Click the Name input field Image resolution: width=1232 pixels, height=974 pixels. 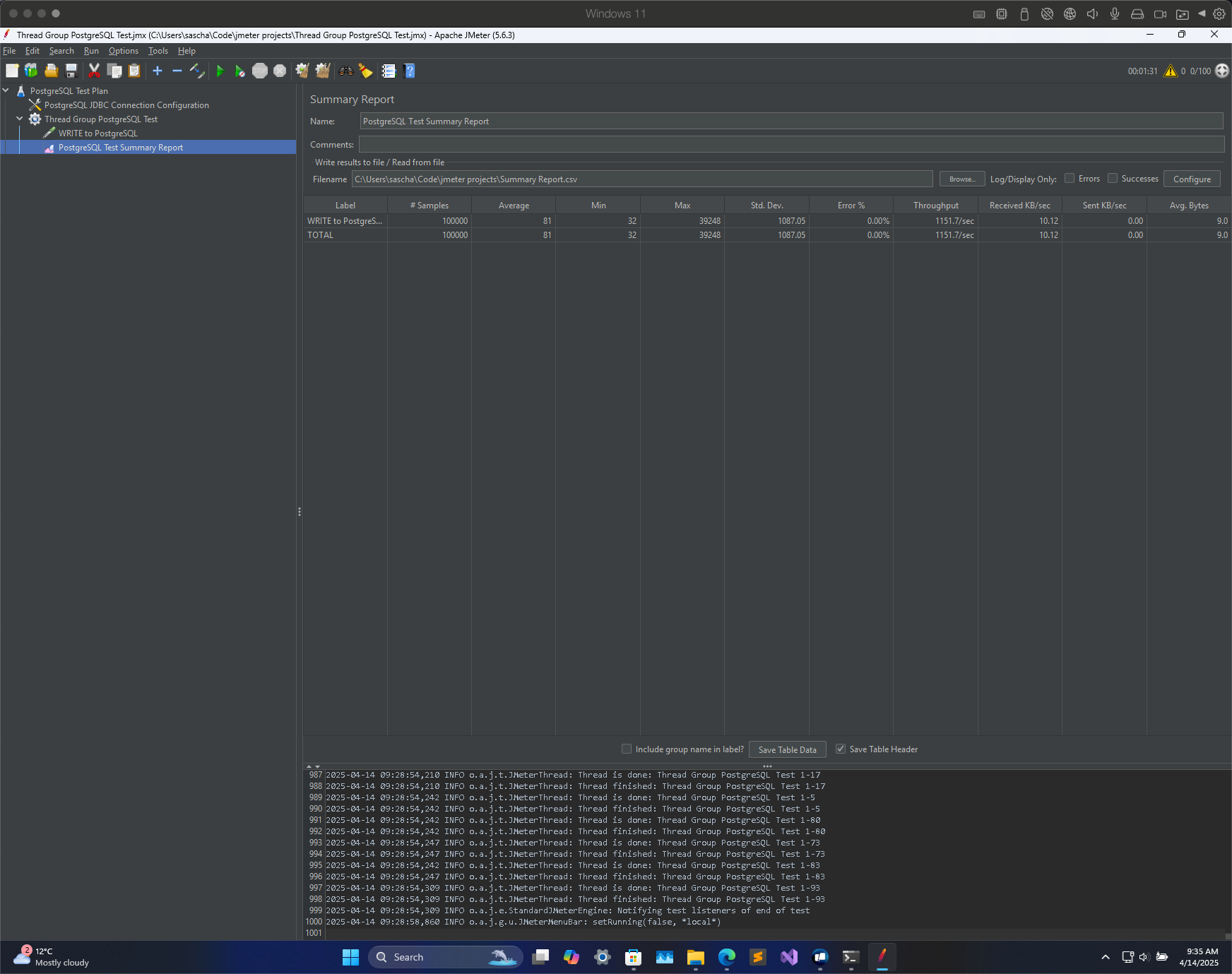[x=791, y=121]
